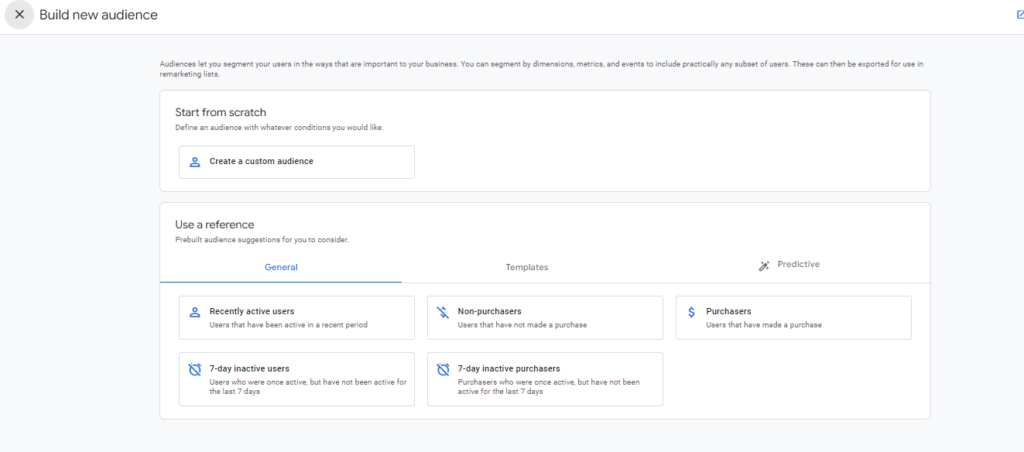
Task: Click the snooze icon for 7-day inactive users
Action: click(195, 369)
